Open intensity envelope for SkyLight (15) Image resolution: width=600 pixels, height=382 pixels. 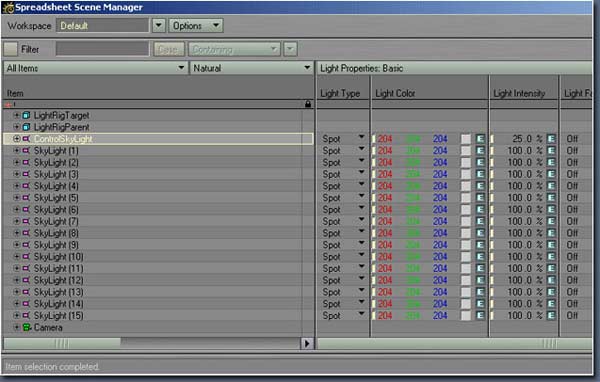click(x=551, y=315)
